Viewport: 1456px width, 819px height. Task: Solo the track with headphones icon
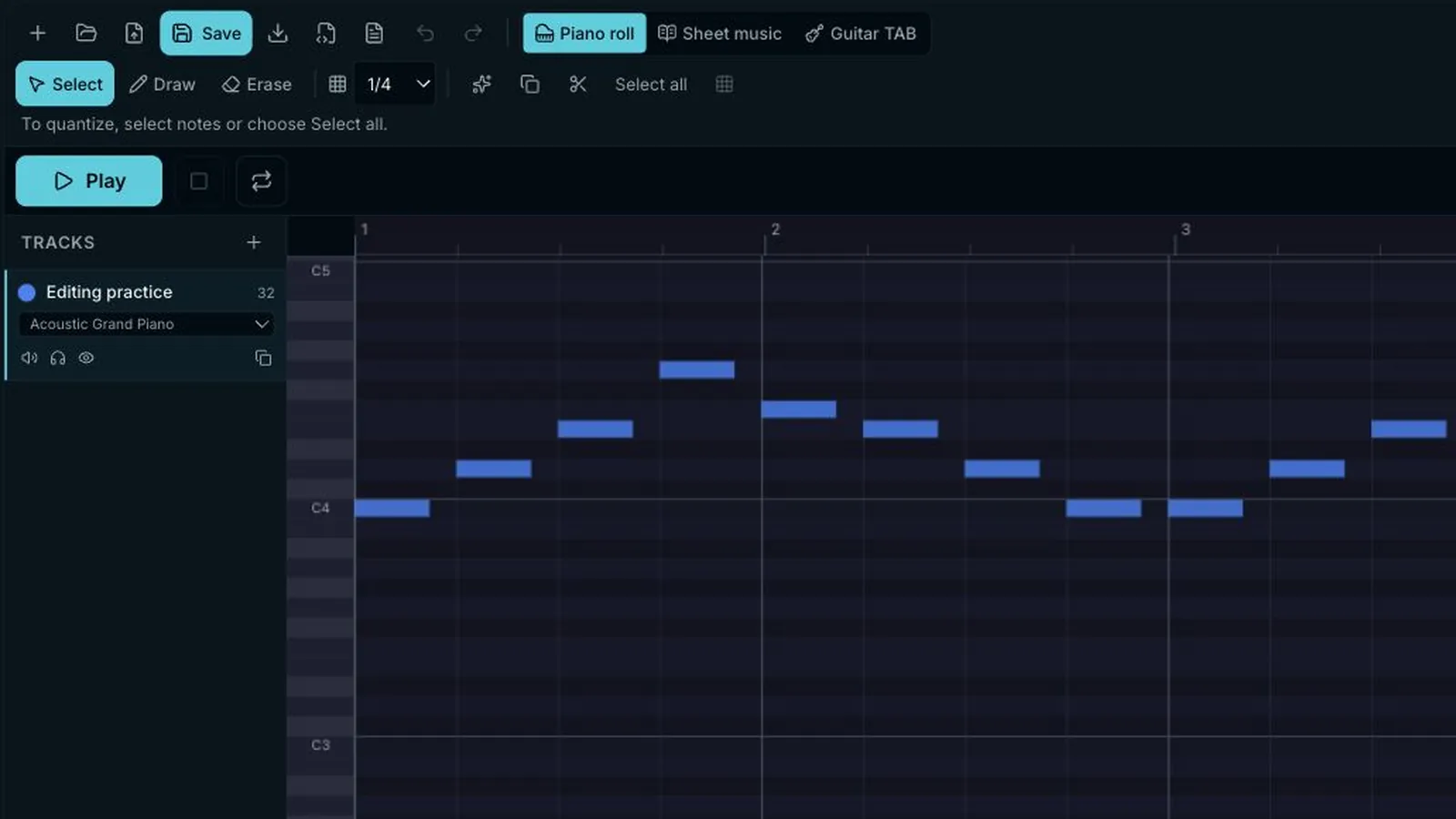[57, 358]
